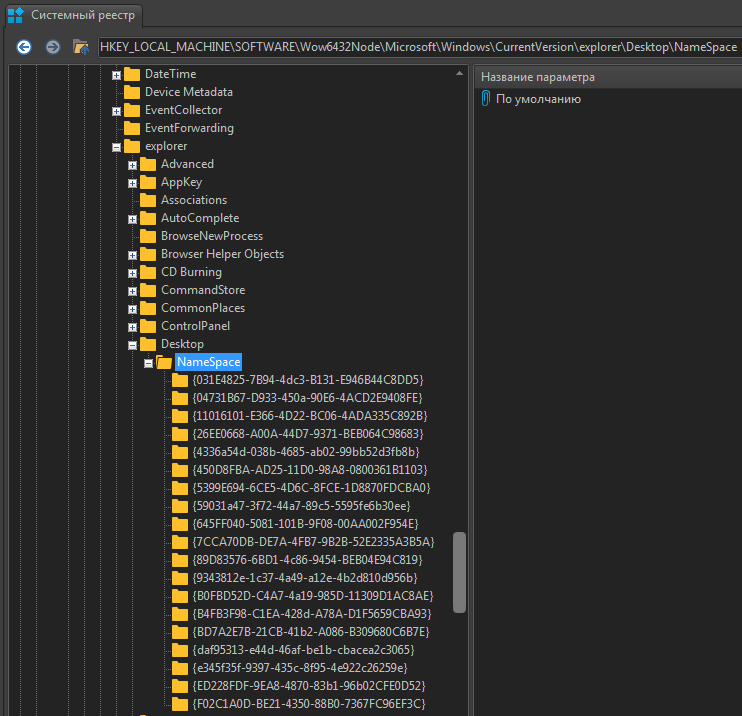Click the DateTime folder icon
Screen dimensions: 742x716
pyautogui.click(x=132, y=74)
